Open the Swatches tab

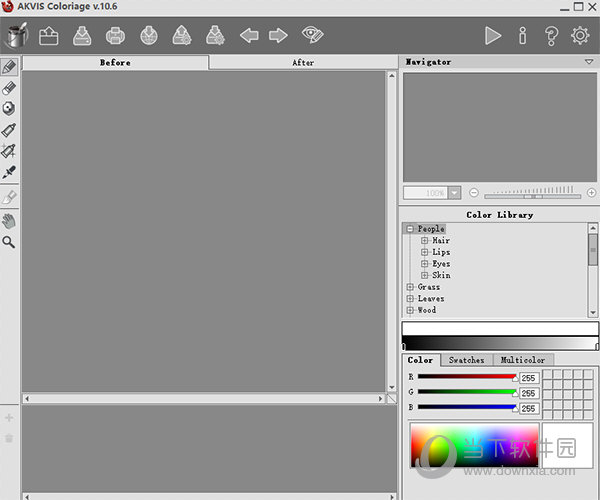(466, 360)
